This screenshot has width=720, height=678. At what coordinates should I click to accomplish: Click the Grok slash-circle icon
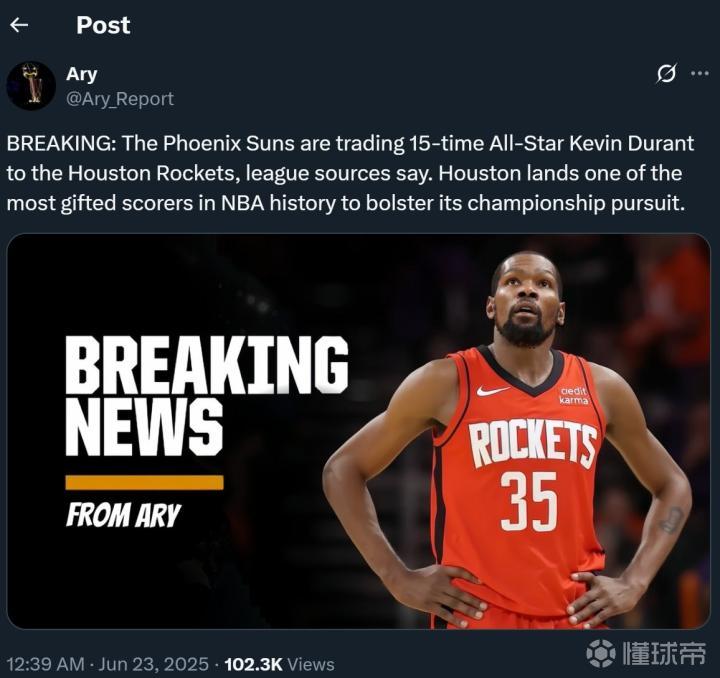(666, 73)
